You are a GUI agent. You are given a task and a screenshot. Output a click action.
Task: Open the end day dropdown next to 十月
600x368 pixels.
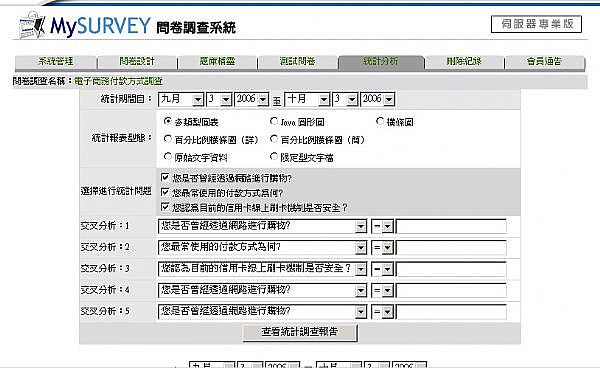[346, 99]
